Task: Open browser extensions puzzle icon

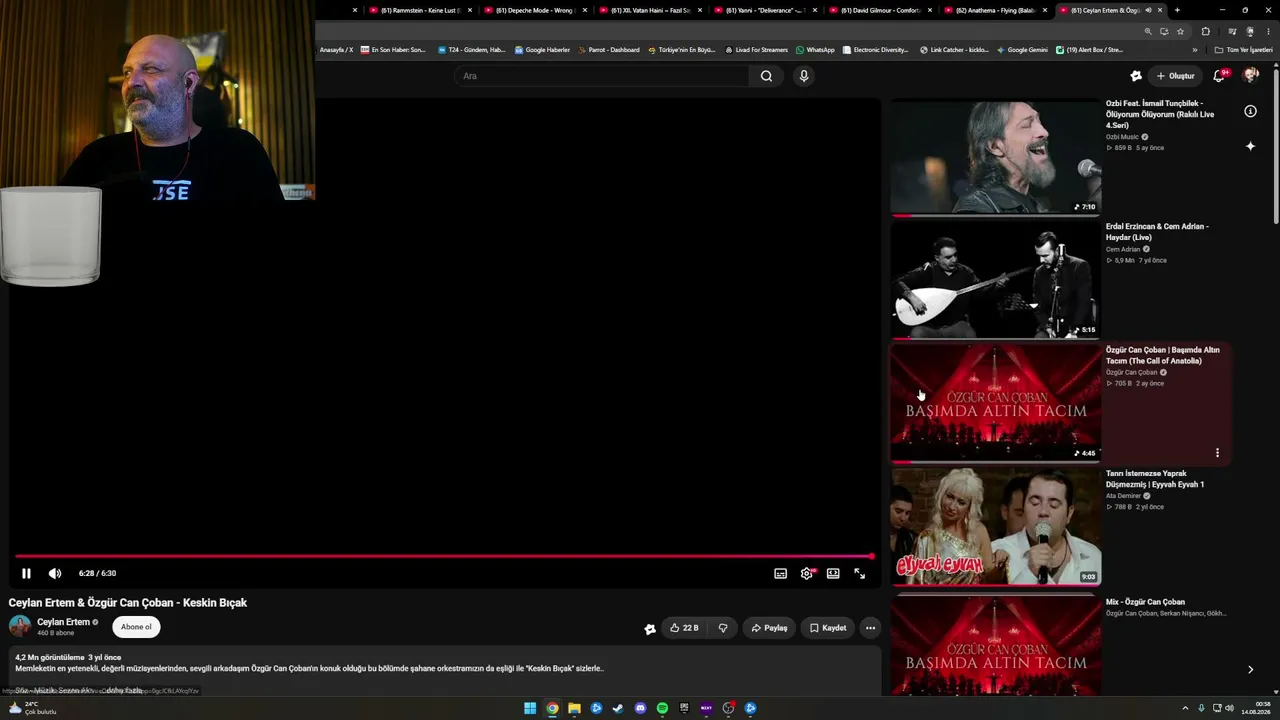Action: click(x=1205, y=31)
